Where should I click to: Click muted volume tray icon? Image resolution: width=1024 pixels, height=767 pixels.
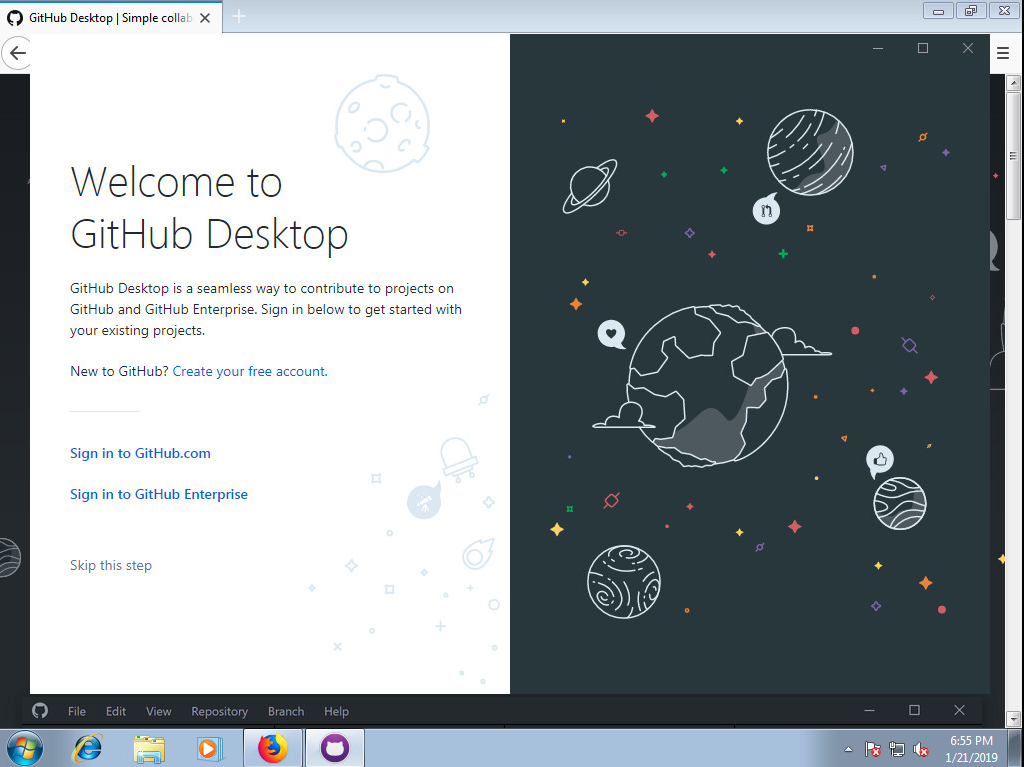pyautogui.click(x=921, y=749)
